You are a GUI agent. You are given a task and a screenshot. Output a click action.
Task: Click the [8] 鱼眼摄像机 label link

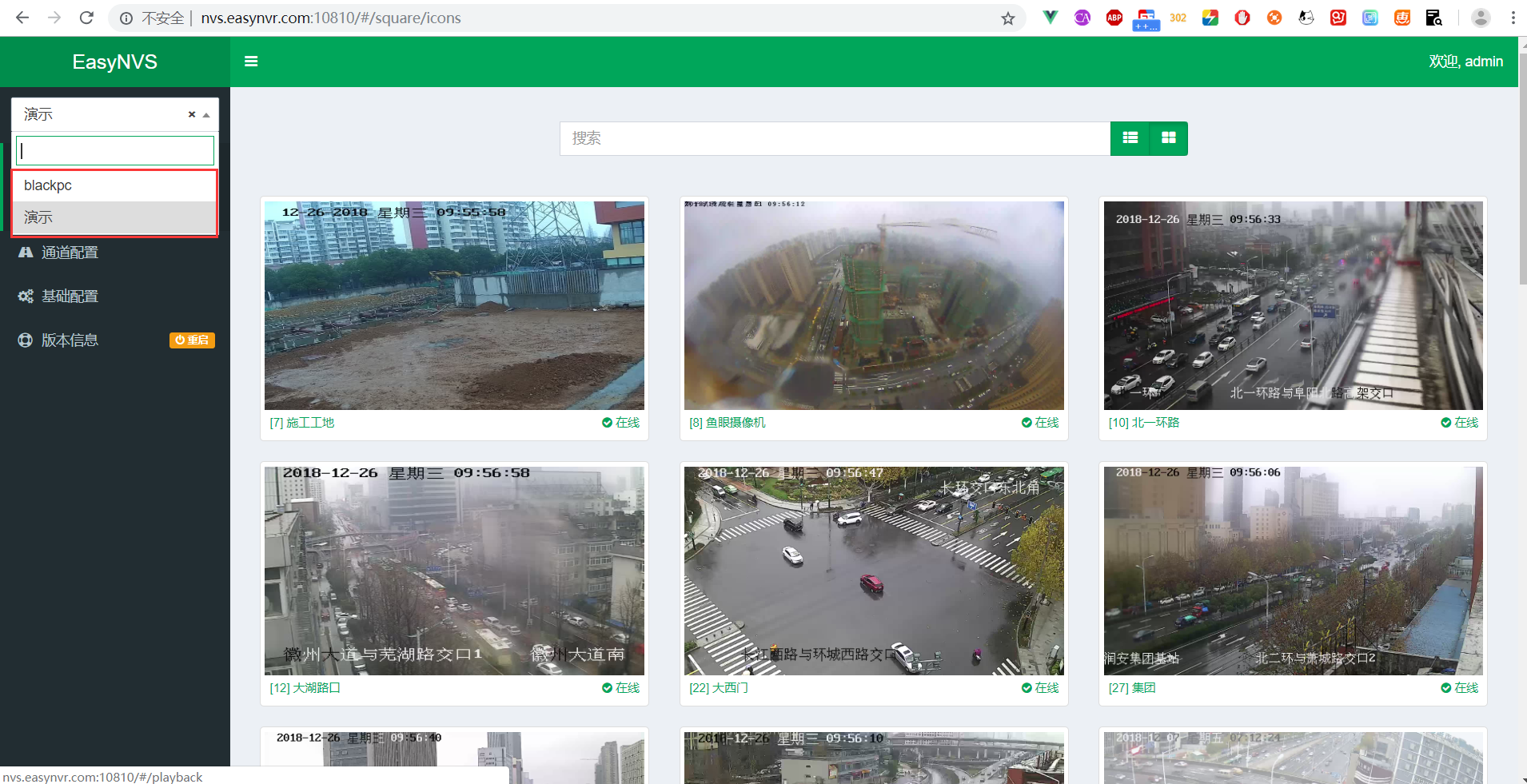point(728,423)
